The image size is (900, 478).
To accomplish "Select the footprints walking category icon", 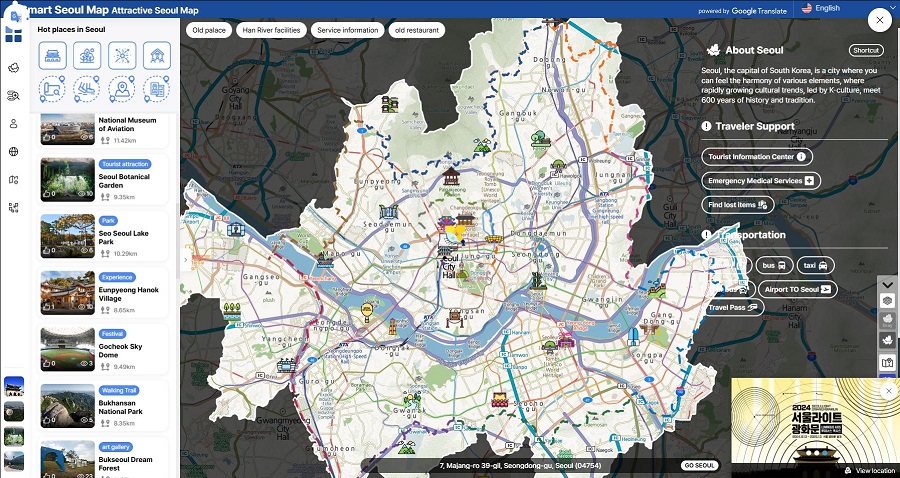I will (87, 90).
